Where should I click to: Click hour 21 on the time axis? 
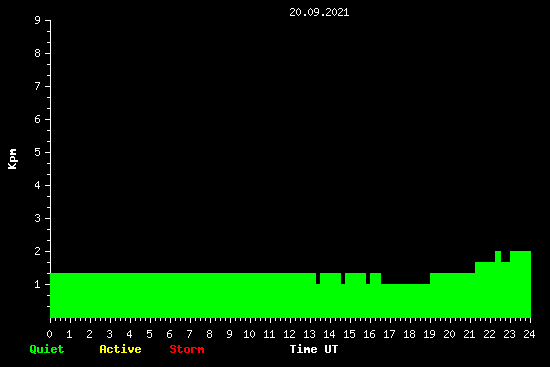tap(469, 334)
